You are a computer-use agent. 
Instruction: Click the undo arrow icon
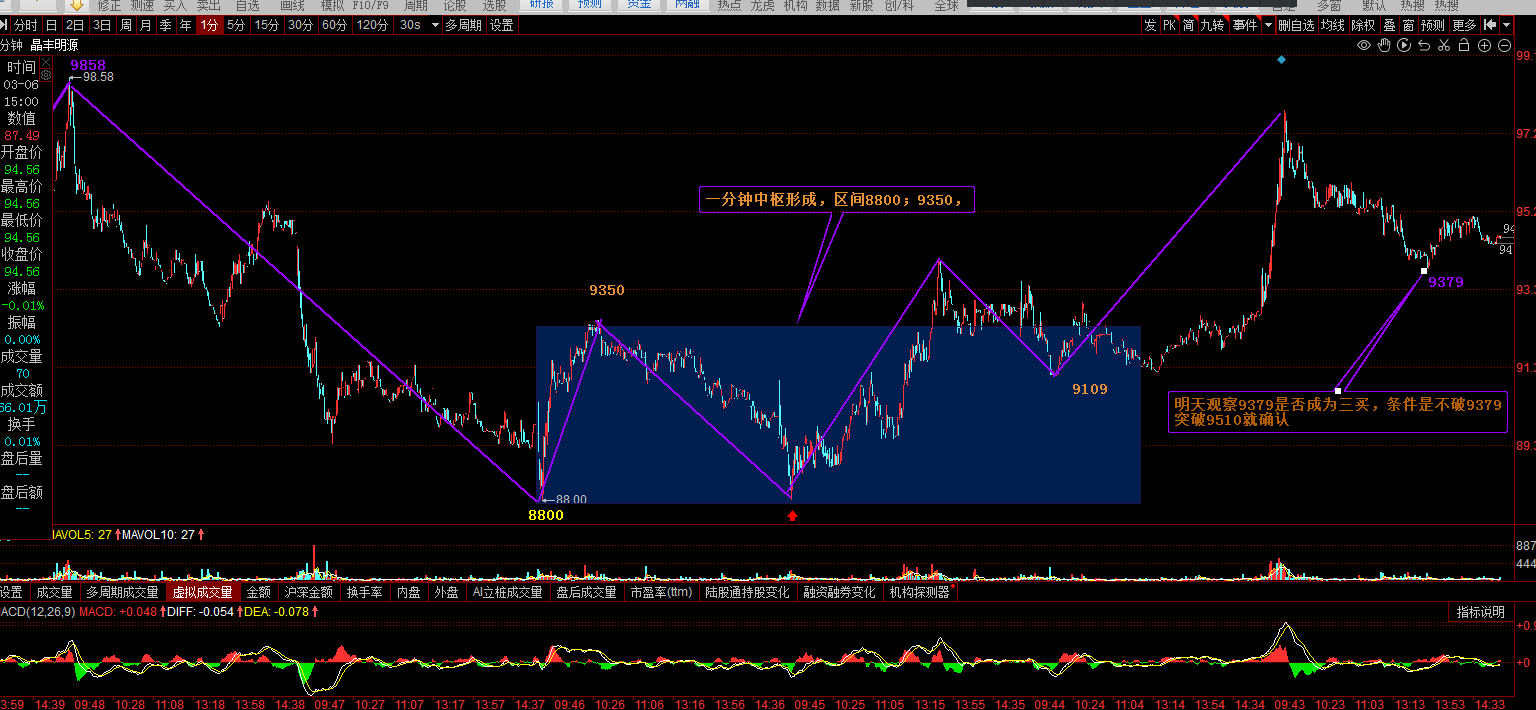tap(1424, 45)
